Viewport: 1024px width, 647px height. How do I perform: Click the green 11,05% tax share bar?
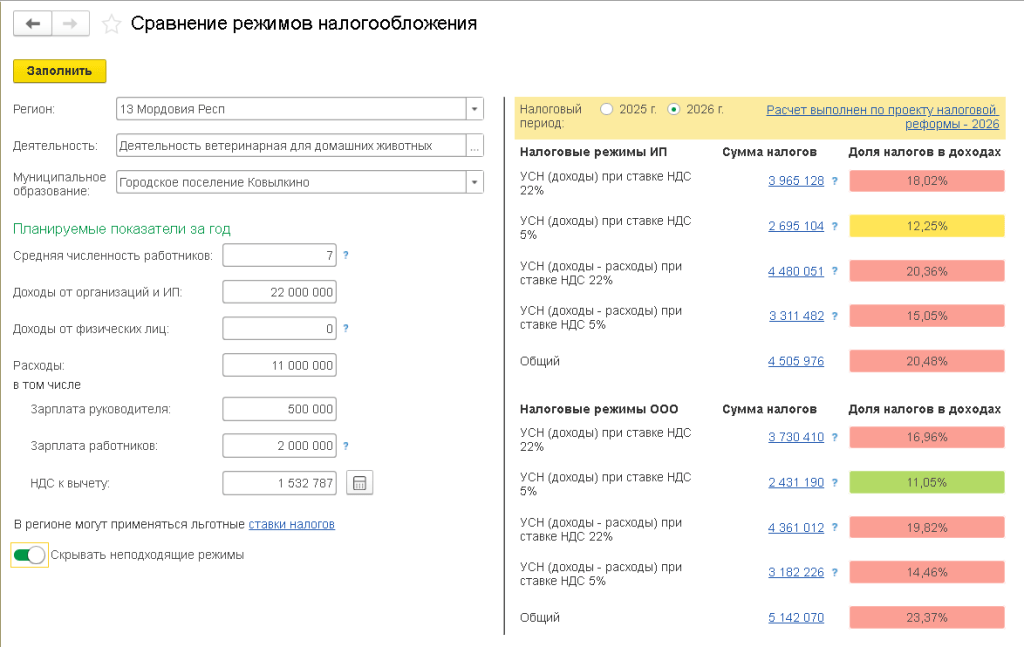[x=926, y=482]
